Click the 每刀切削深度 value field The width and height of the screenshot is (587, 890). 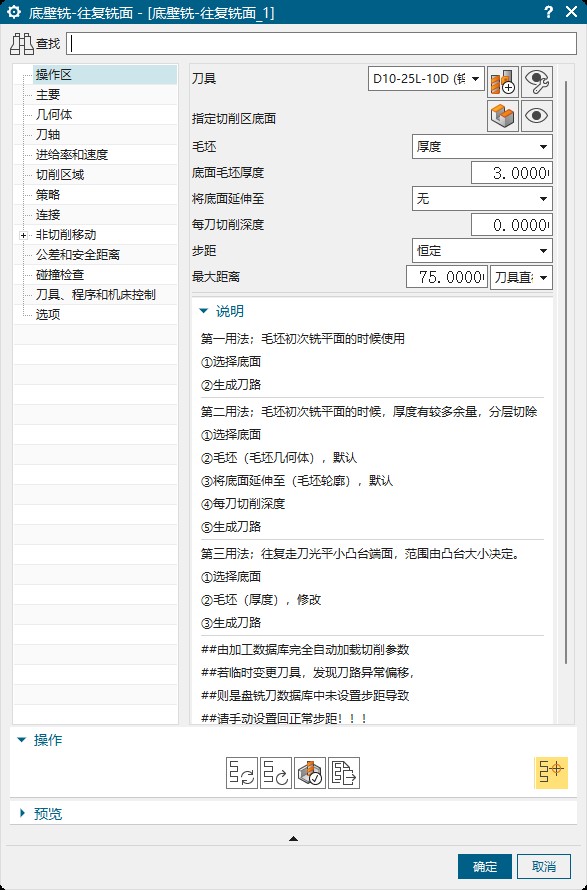tap(511, 225)
